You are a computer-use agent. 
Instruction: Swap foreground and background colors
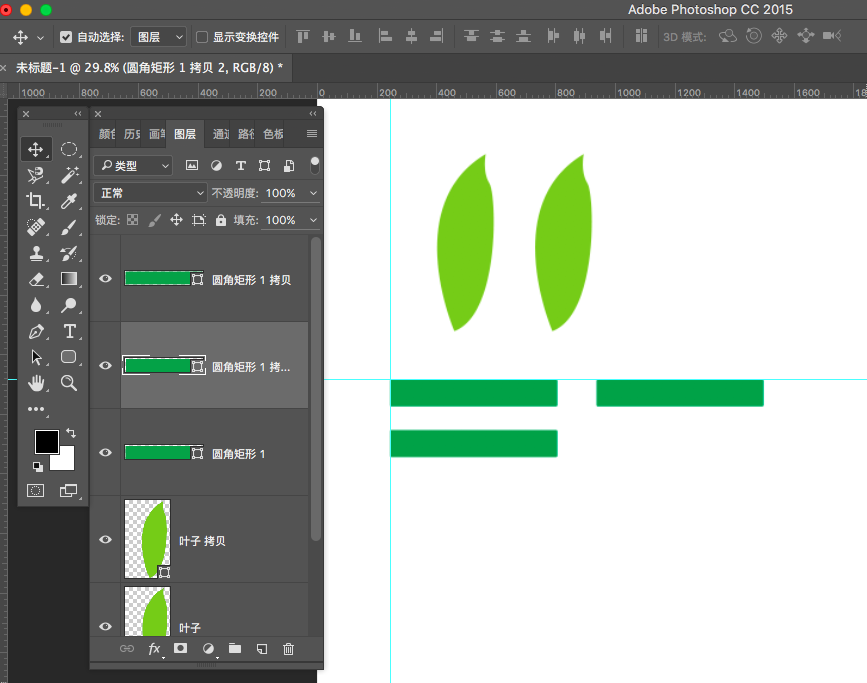pos(71,432)
